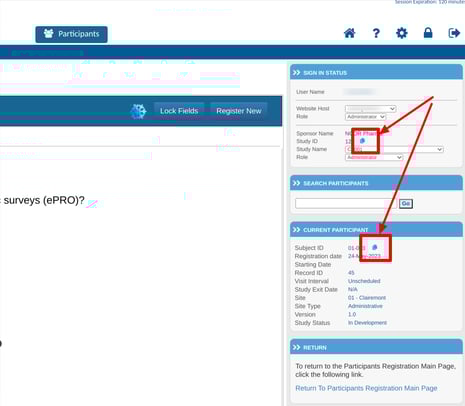465x406 pixels.
Task: Click the Help question mark icon
Action: 376,33
